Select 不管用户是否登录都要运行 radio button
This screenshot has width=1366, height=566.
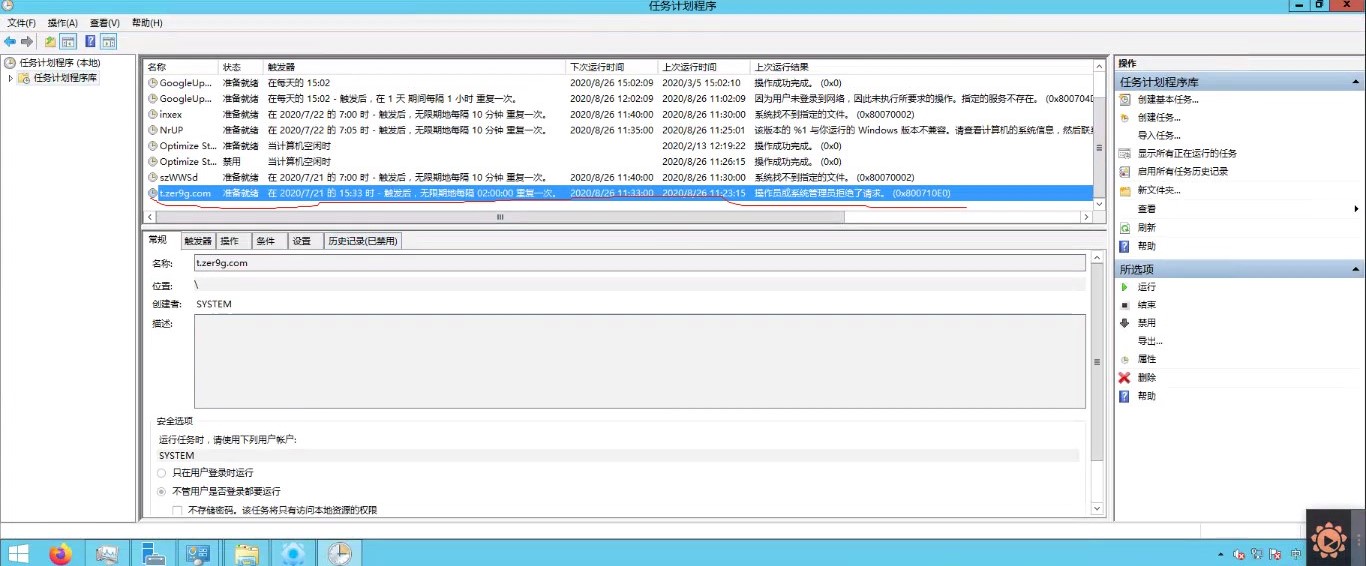[x=162, y=492]
